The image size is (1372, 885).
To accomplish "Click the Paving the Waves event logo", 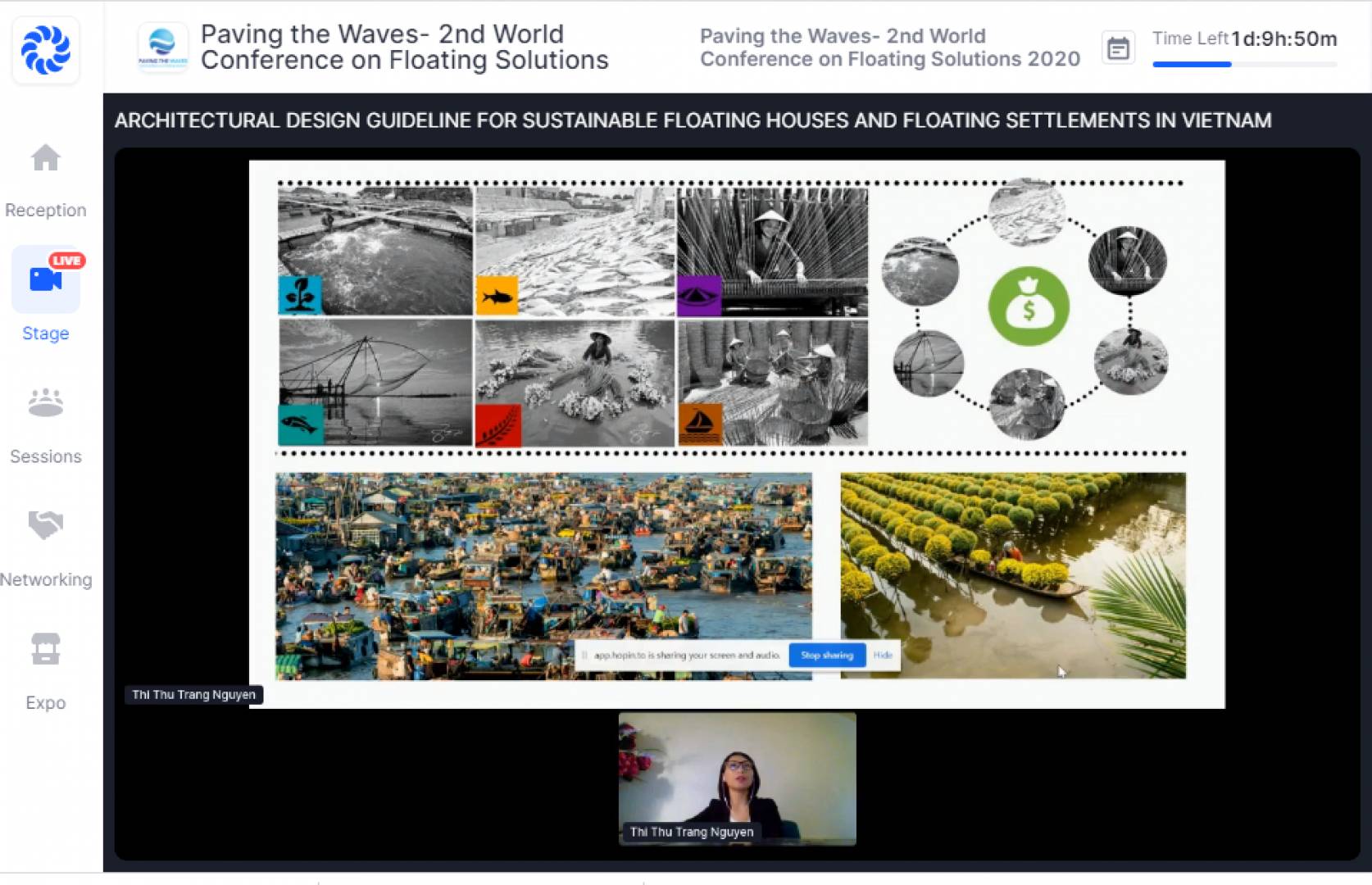I will [162, 48].
